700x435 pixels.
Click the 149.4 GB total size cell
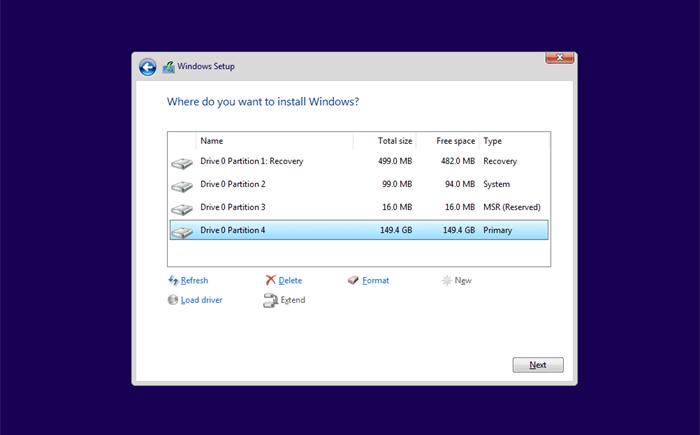(x=396, y=230)
